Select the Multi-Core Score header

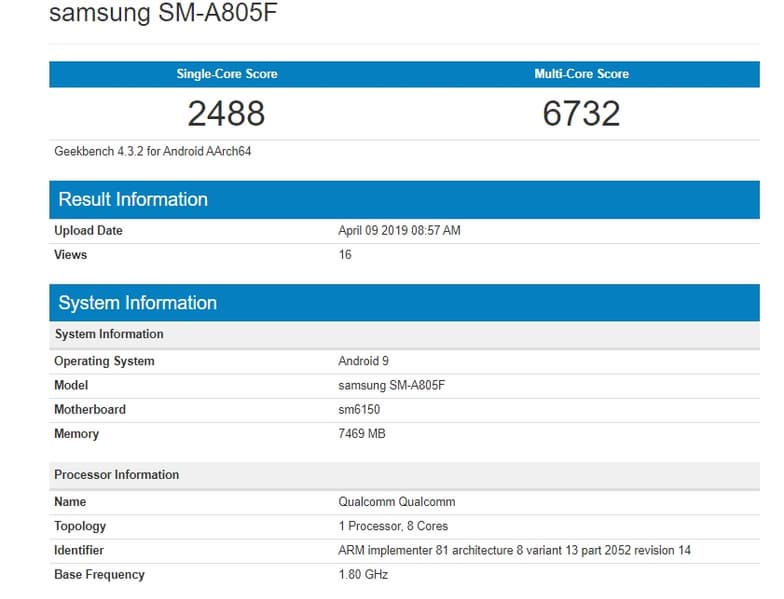[x=581, y=74]
